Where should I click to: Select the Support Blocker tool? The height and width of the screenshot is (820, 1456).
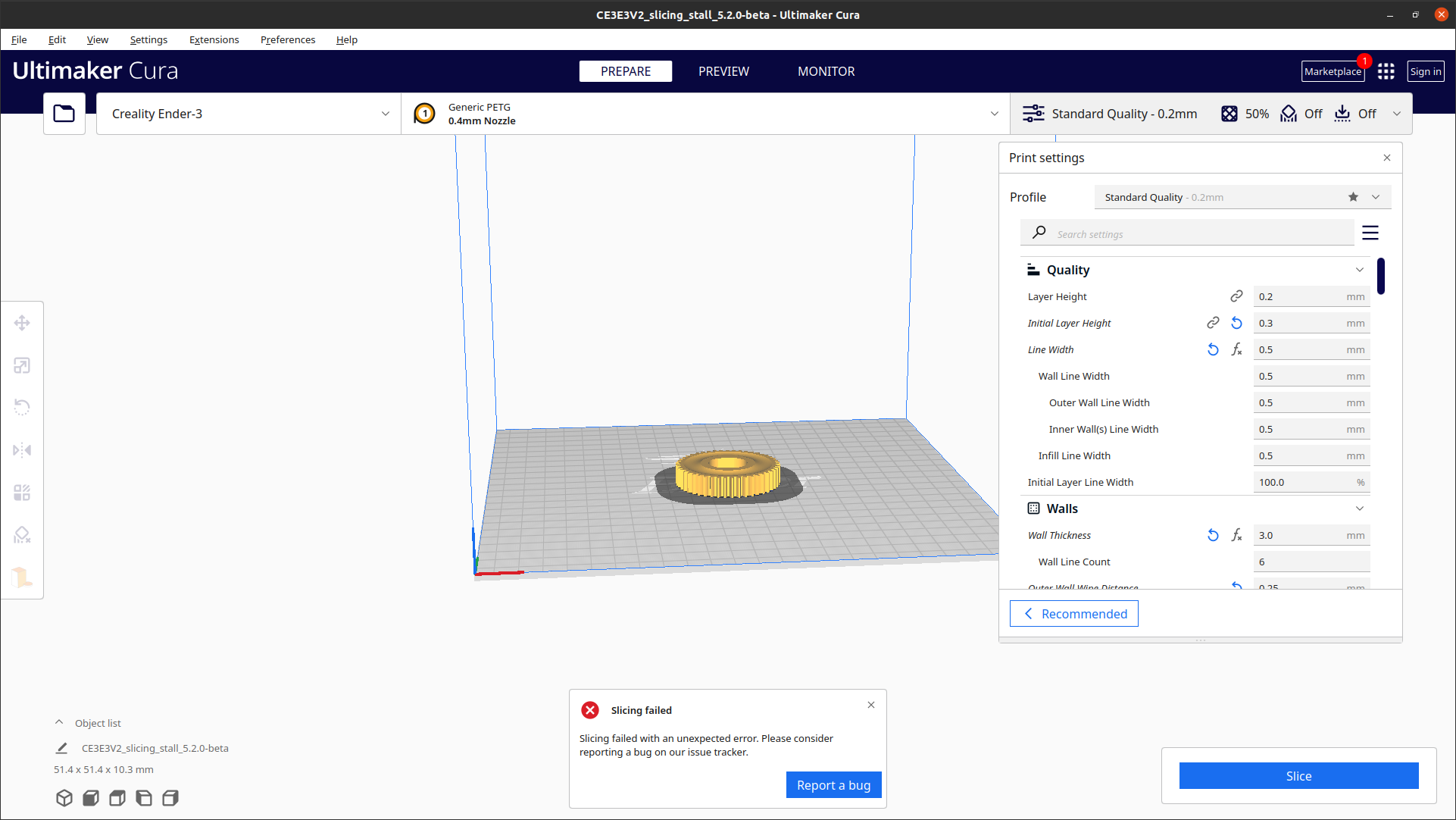tap(22, 535)
